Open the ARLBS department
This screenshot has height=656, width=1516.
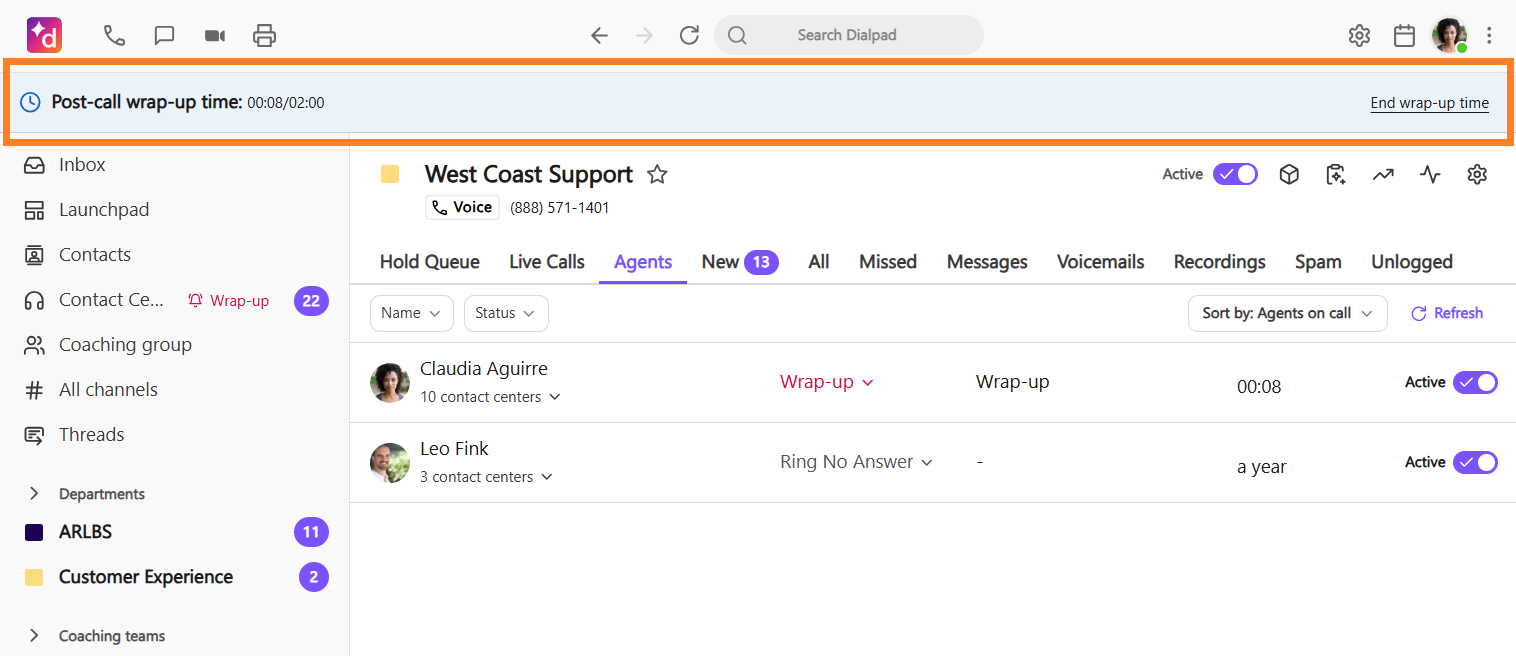(x=85, y=532)
